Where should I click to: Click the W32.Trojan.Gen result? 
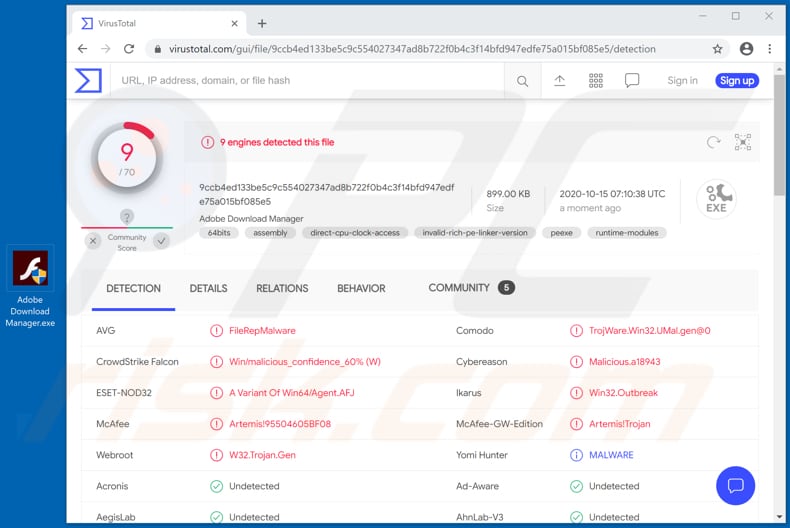[x=262, y=455]
